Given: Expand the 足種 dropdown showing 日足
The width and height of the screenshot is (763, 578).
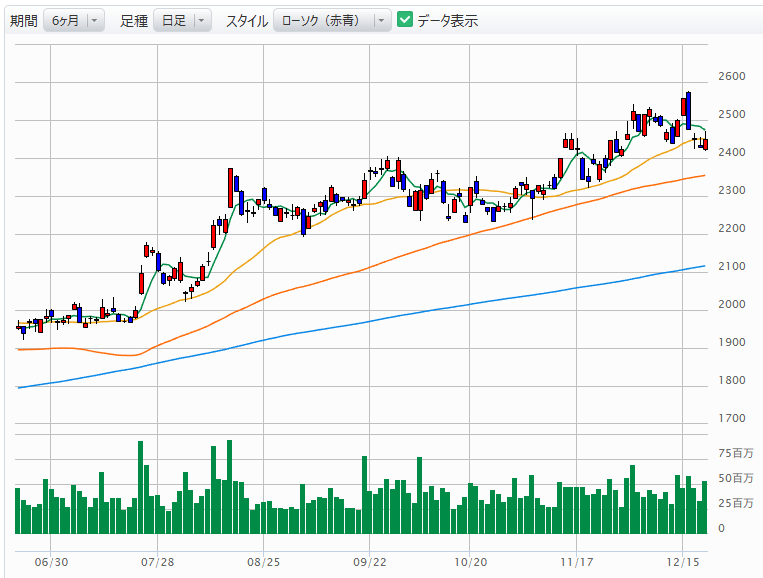Looking at the screenshot, I should click(x=182, y=20).
